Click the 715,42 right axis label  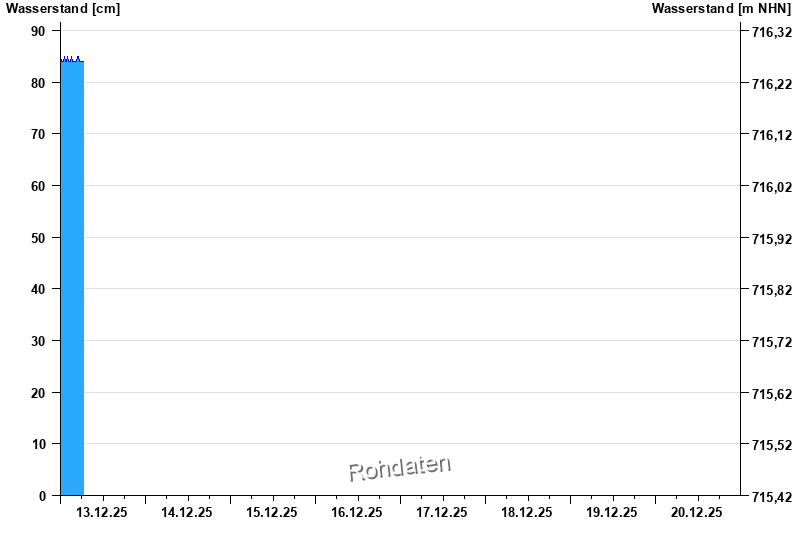pyautogui.click(x=771, y=497)
